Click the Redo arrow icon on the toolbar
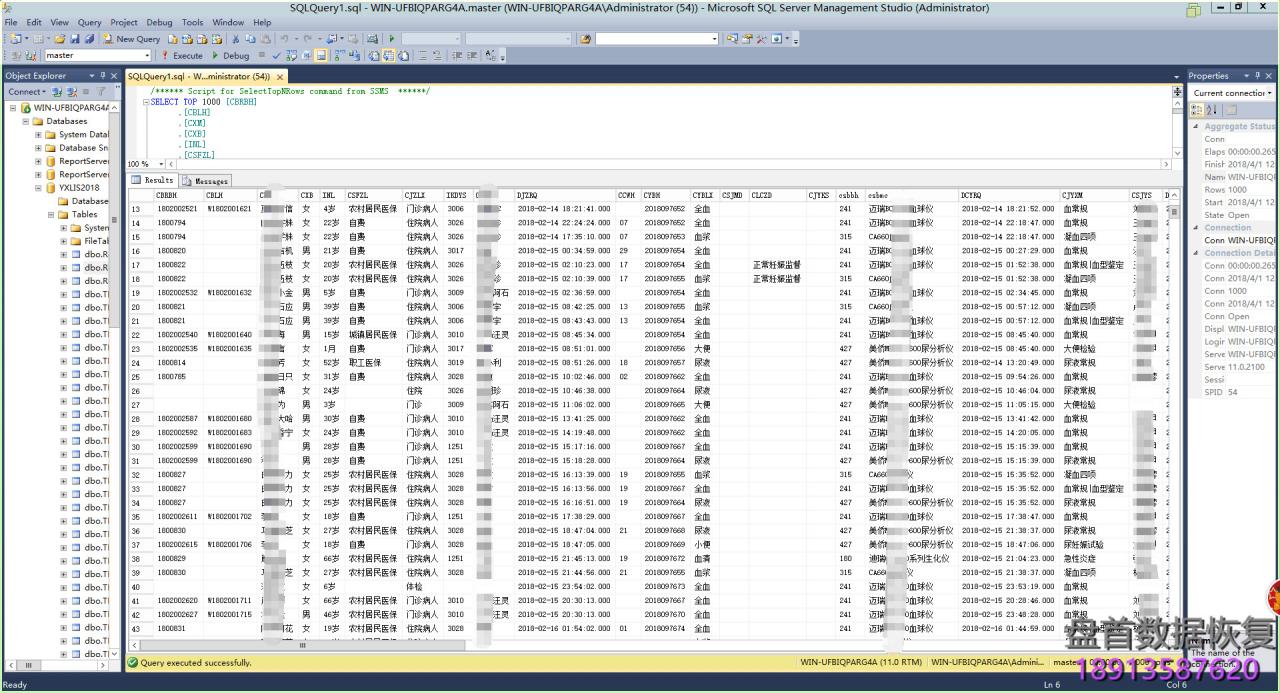The height and width of the screenshot is (693, 1280). pos(308,37)
